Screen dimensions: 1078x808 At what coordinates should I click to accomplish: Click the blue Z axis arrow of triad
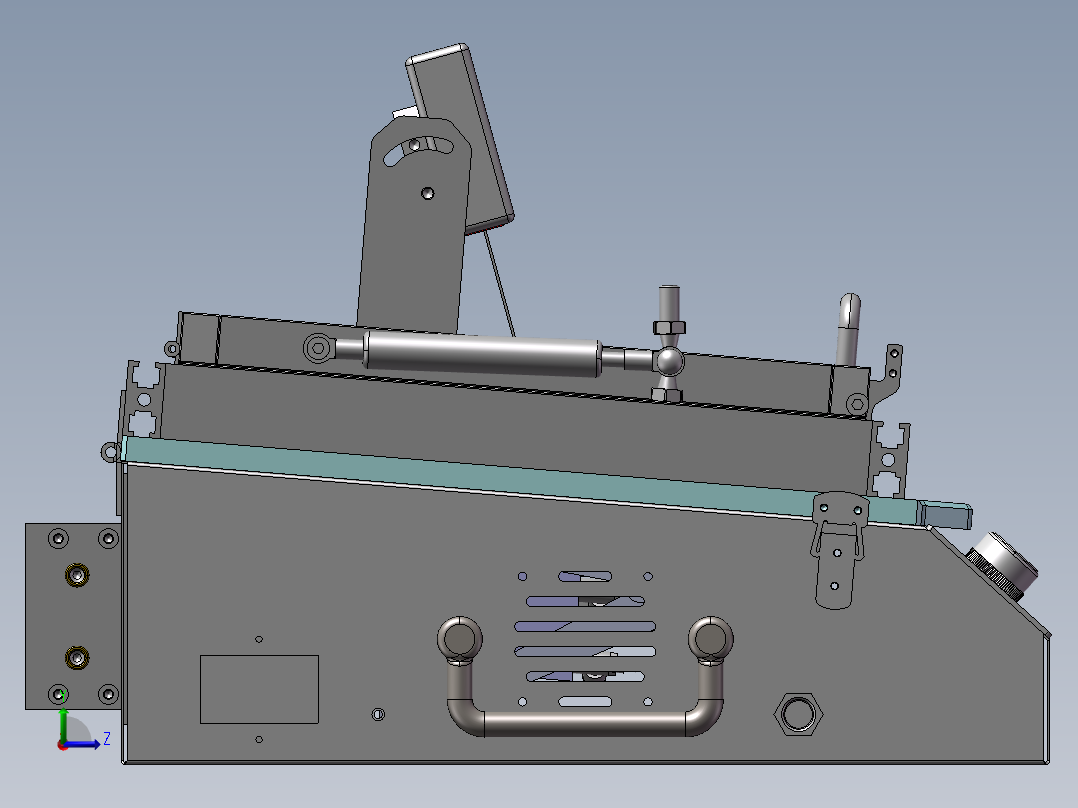point(84,744)
